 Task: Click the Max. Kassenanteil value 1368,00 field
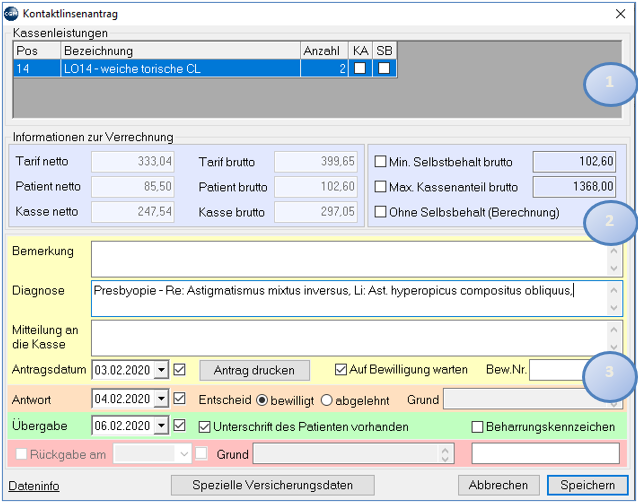(574, 187)
